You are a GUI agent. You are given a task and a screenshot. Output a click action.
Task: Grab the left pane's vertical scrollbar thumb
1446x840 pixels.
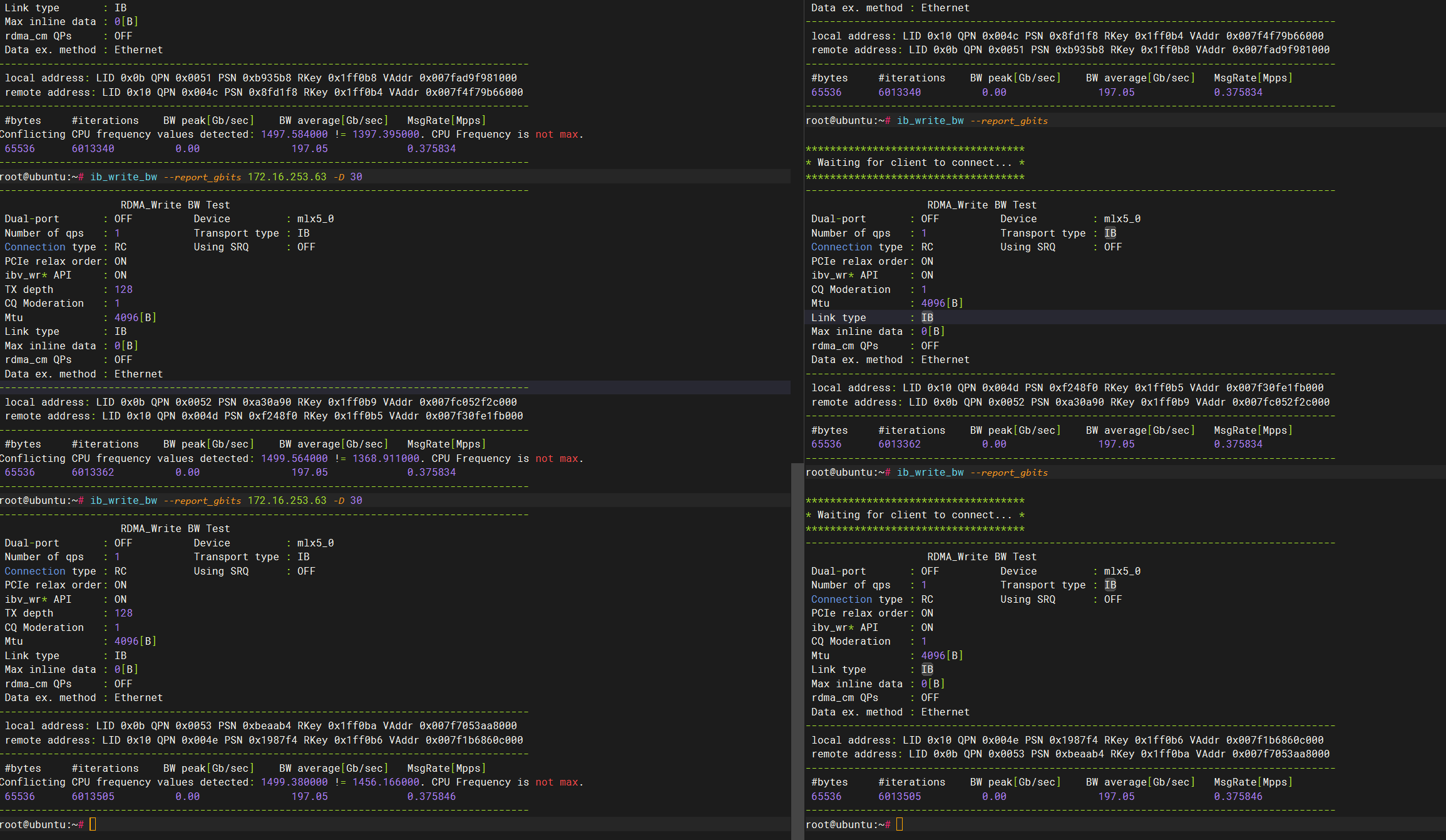(x=797, y=651)
